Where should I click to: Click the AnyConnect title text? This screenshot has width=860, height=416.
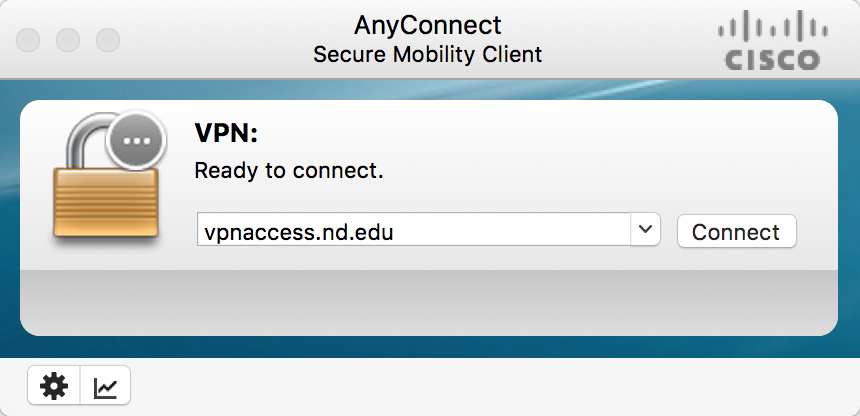click(428, 25)
